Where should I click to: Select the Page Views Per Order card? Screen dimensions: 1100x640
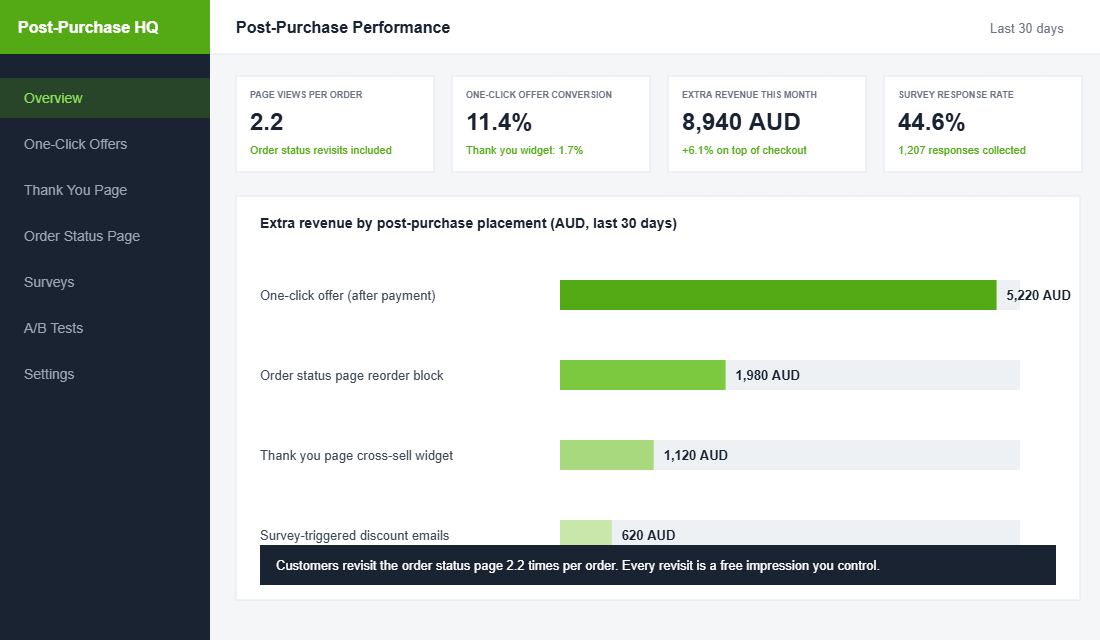335,124
